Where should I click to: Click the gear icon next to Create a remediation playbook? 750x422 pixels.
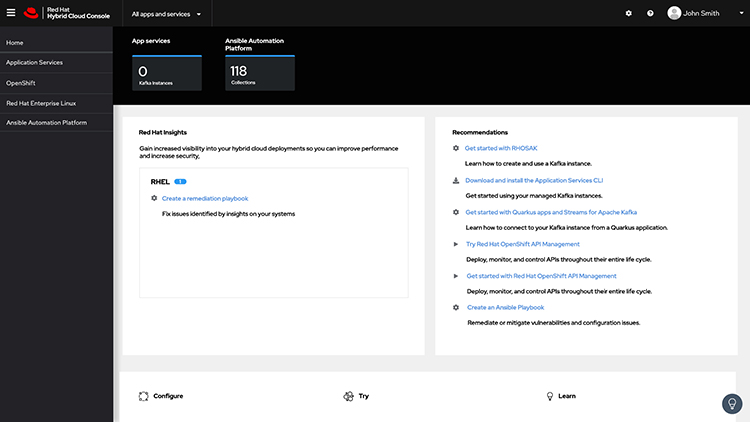[x=153, y=198]
